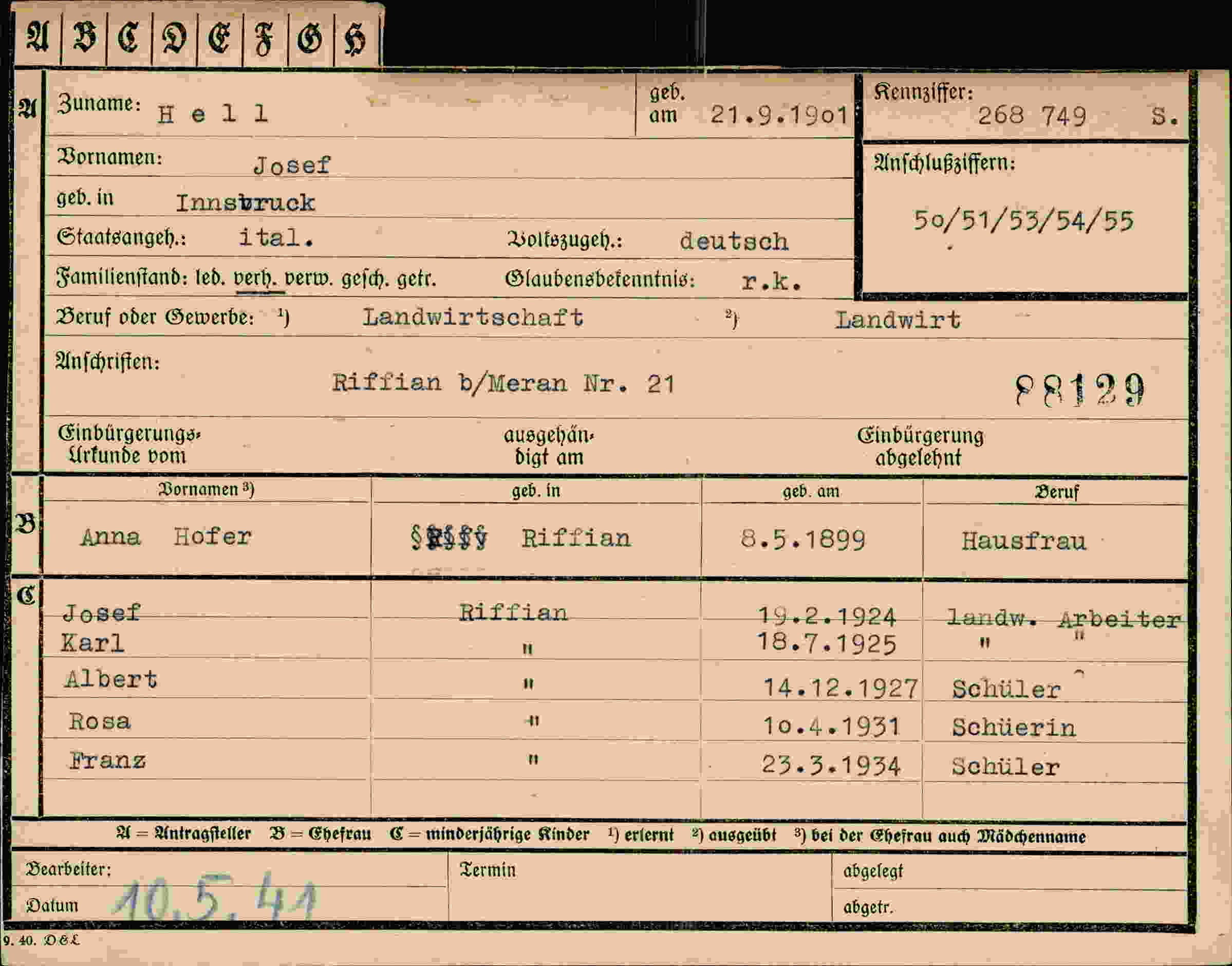
Task: Click Albert's birth date 14.12.1927
Action: click(x=840, y=689)
